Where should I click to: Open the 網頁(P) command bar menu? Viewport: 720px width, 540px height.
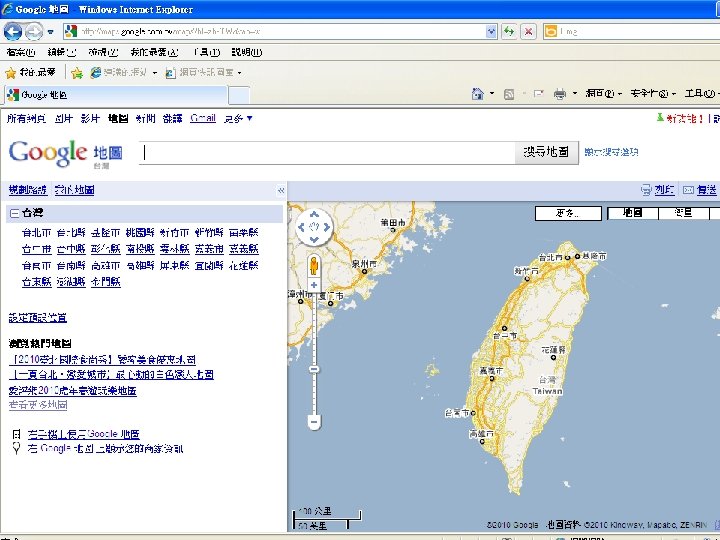click(x=603, y=94)
